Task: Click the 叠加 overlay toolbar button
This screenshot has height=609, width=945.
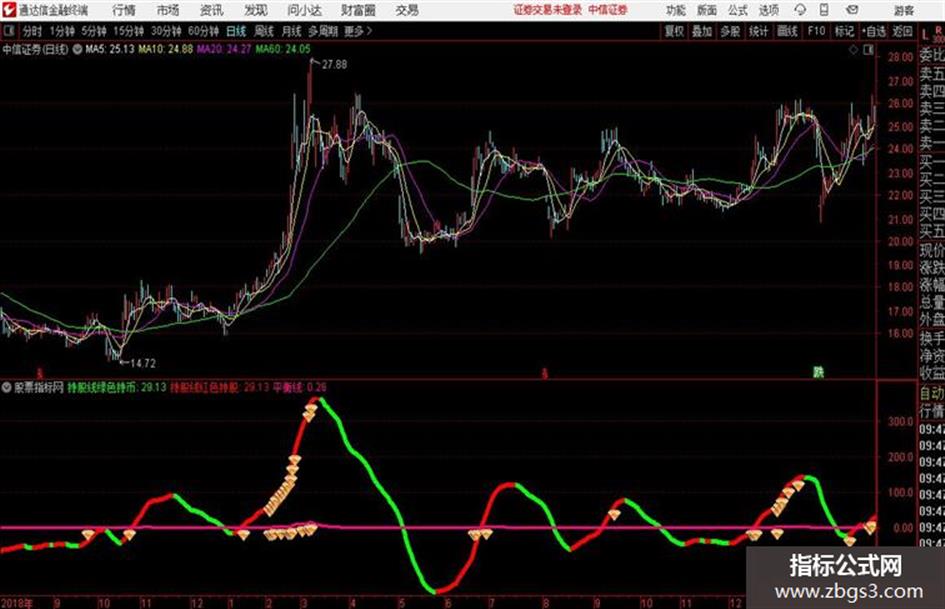Action: [702, 31]
